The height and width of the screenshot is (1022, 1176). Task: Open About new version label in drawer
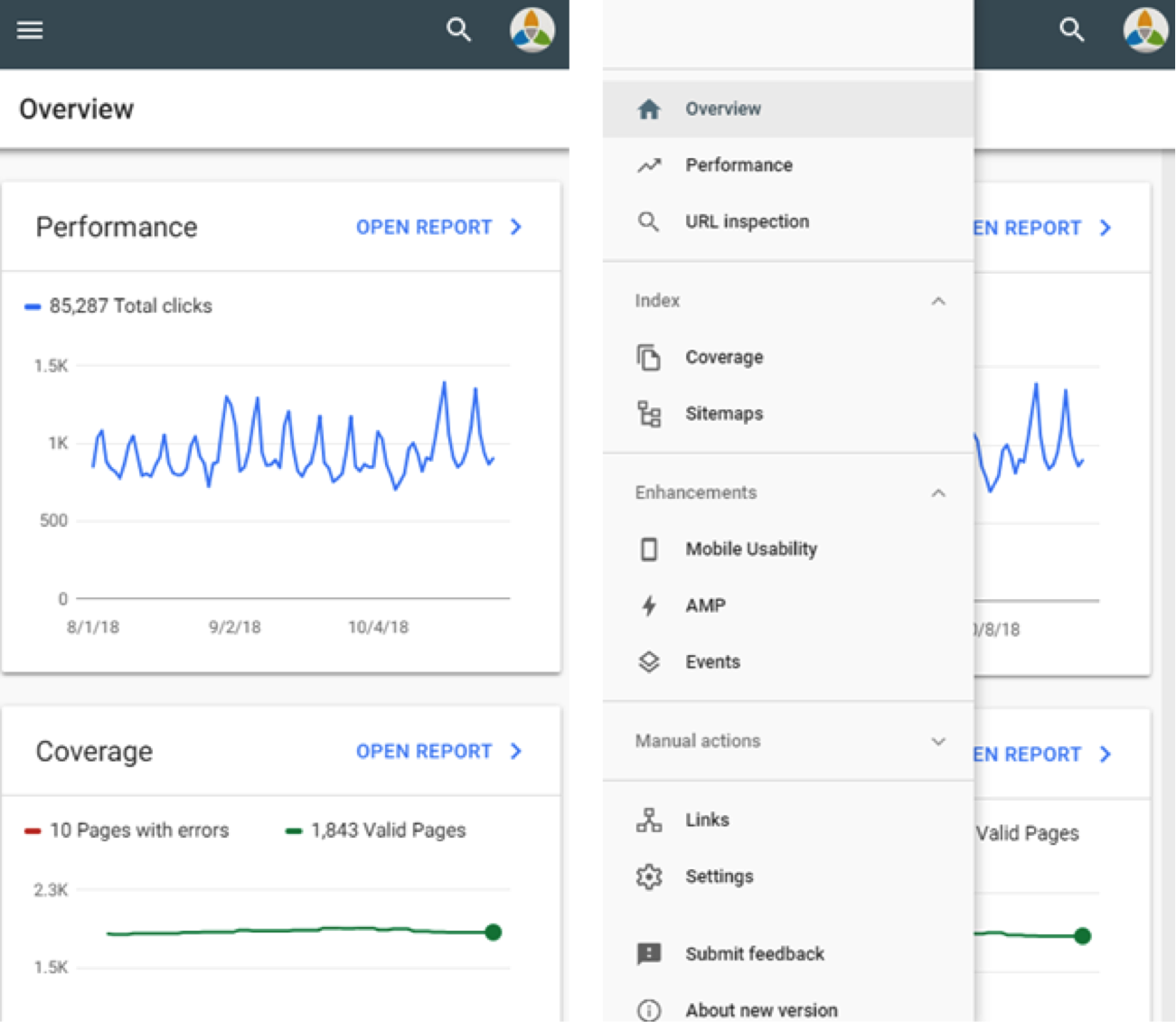(x=761, y=1010)
